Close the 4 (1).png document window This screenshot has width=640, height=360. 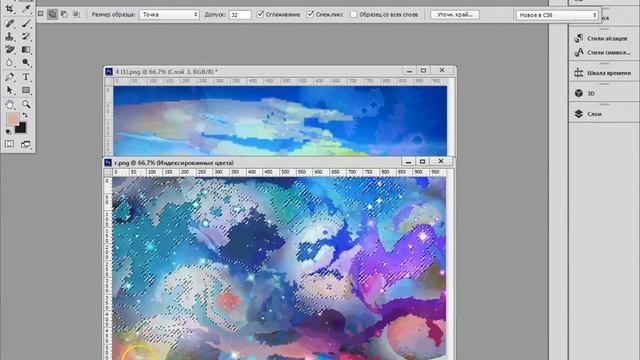click(442, 71)
